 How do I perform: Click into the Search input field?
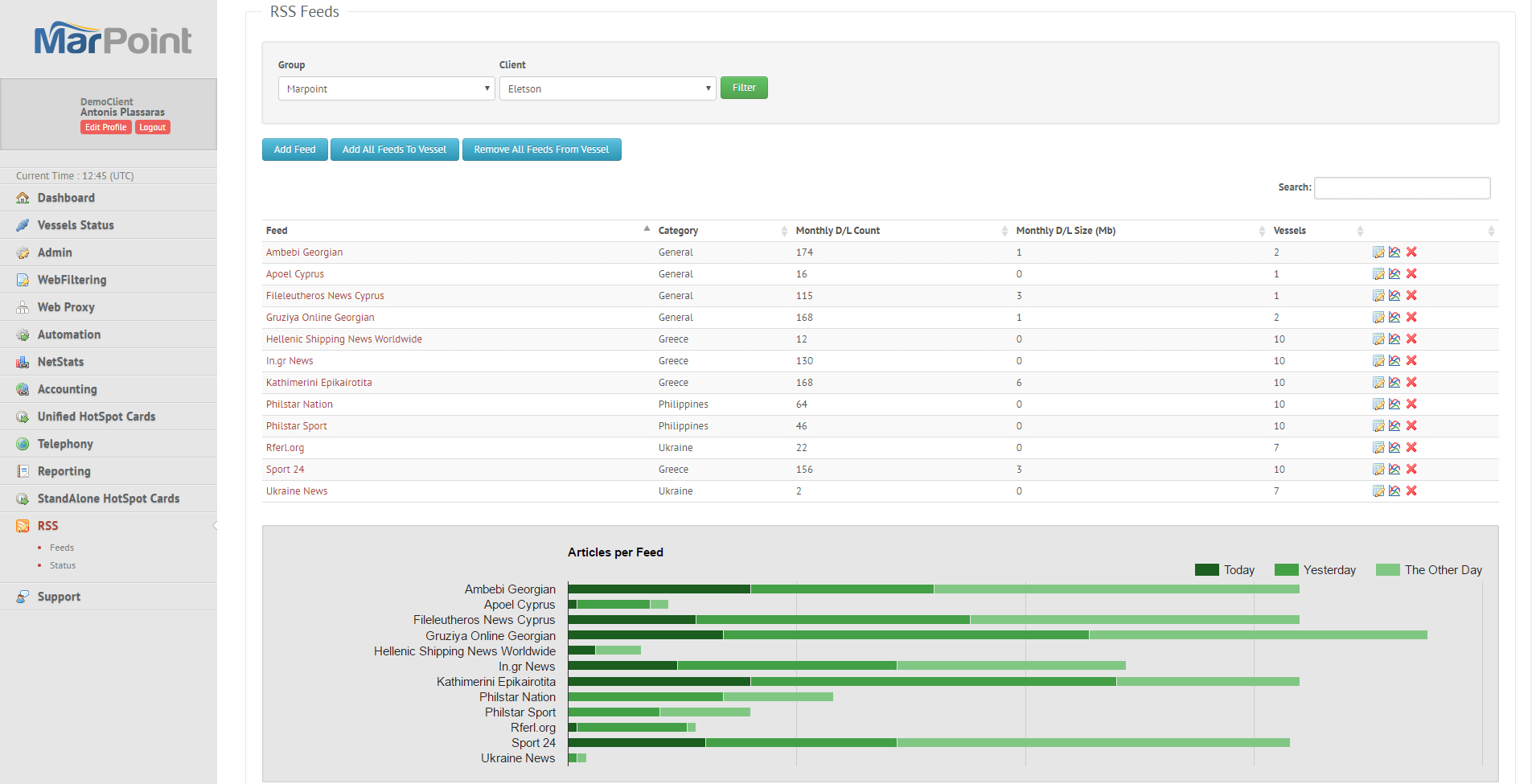[1402, 187]
